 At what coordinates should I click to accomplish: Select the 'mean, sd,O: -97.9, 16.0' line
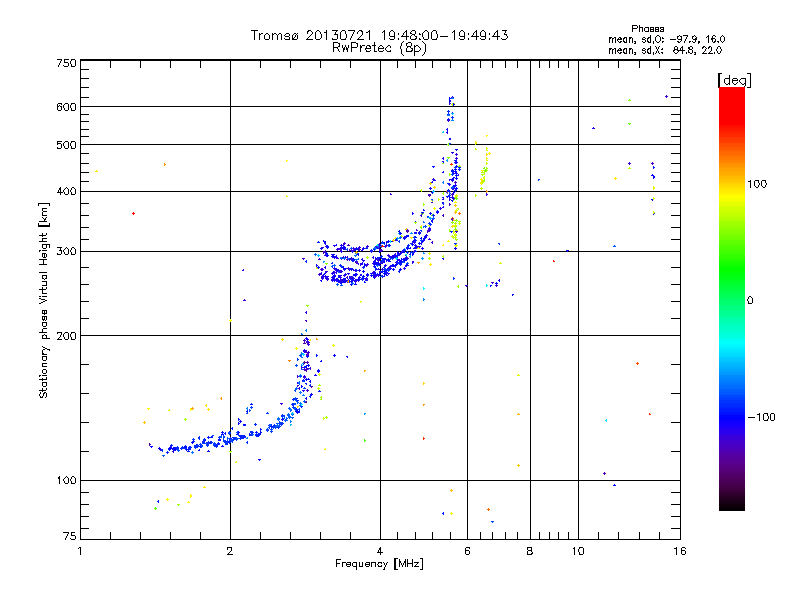[666, 39]
